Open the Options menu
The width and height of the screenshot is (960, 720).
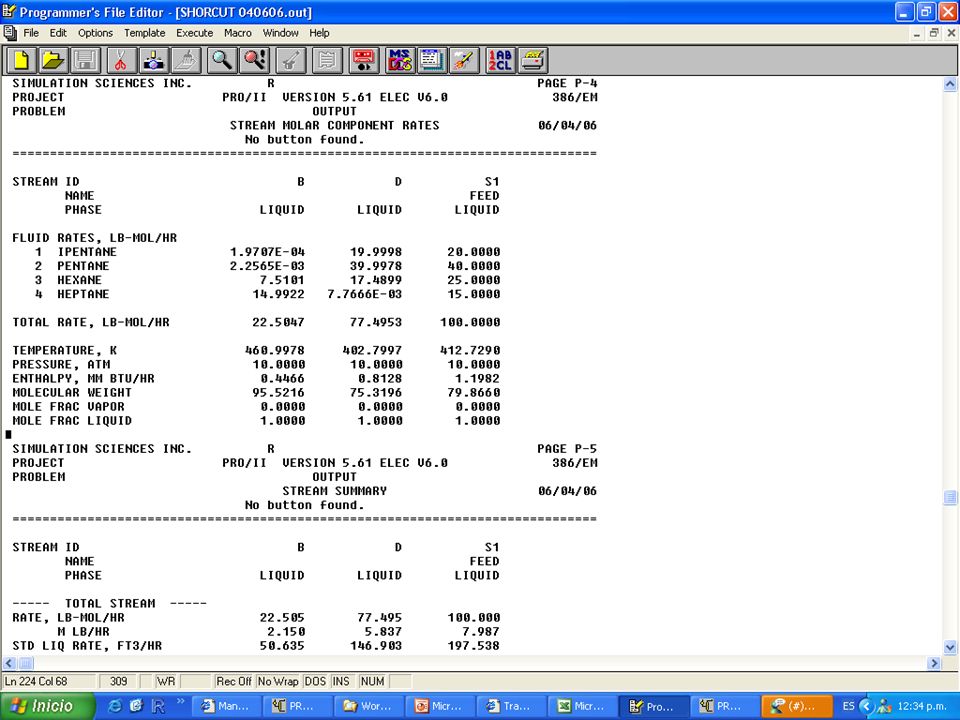pyautogui.click(x=95, y=33)
